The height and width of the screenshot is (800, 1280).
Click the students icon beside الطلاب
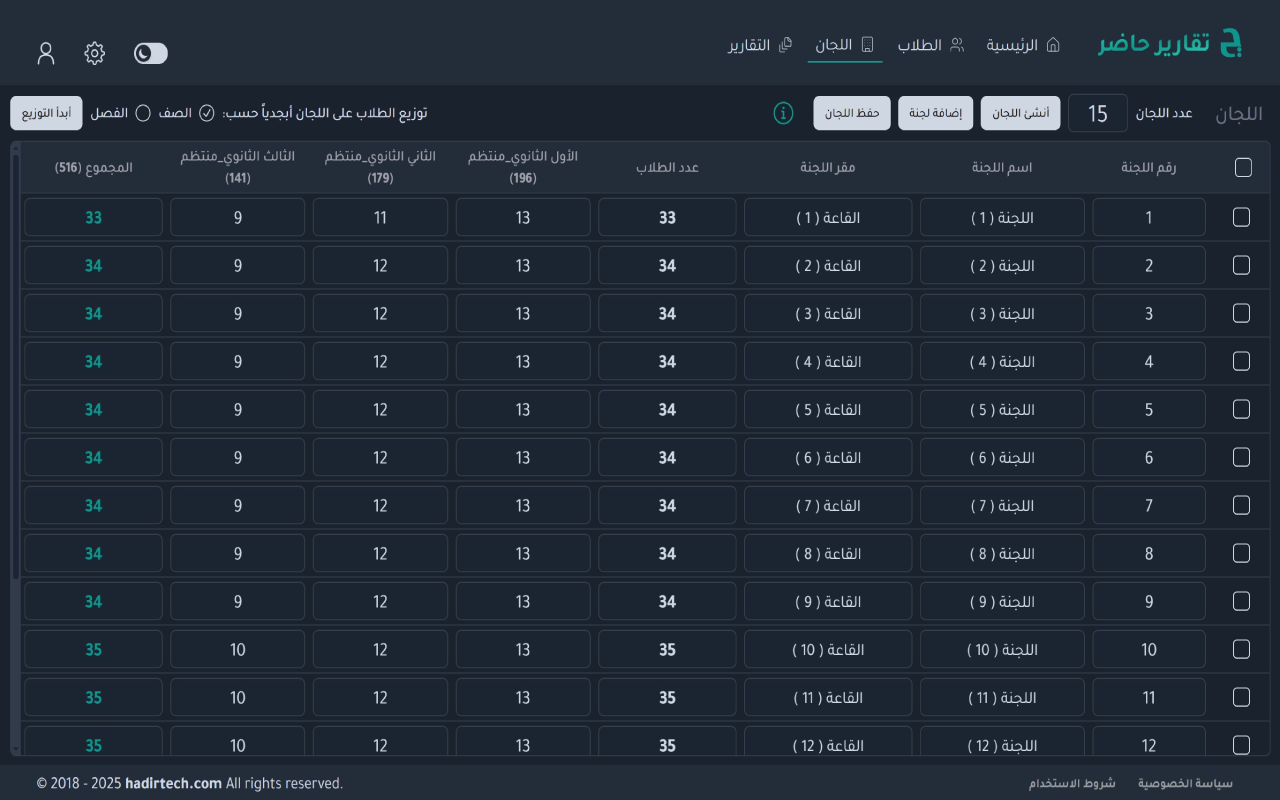pyautogui.click(x=958, y=45)
